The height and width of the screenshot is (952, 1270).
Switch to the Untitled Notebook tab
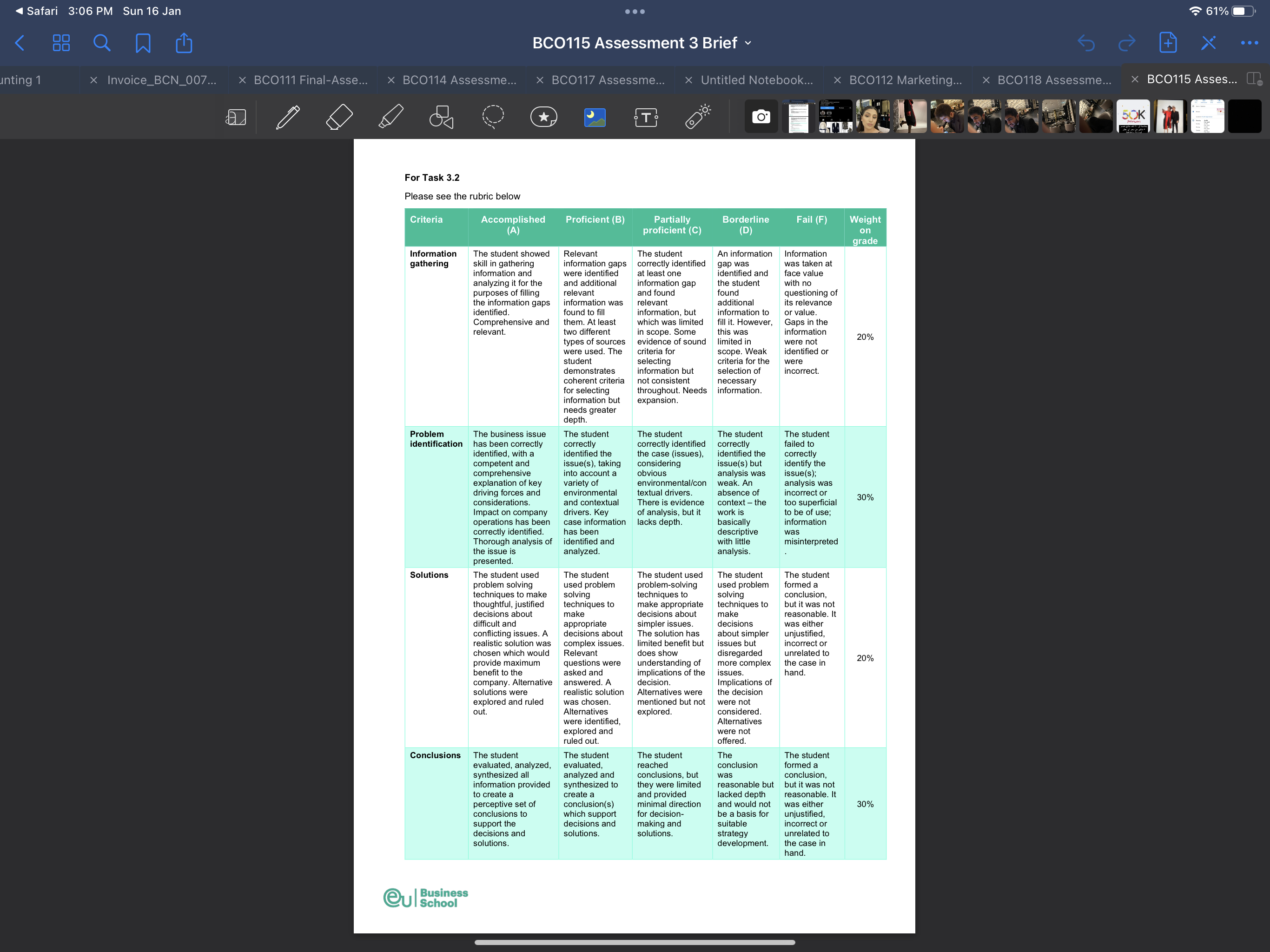click(x=756, y=80)
